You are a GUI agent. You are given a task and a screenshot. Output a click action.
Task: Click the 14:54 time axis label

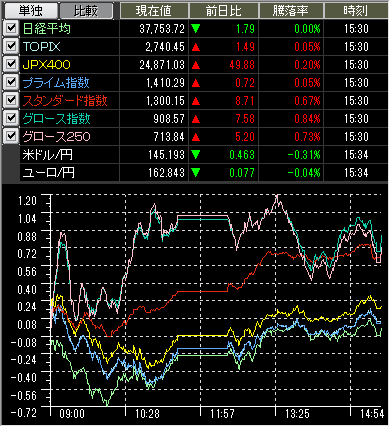click(x=372, y=414)
